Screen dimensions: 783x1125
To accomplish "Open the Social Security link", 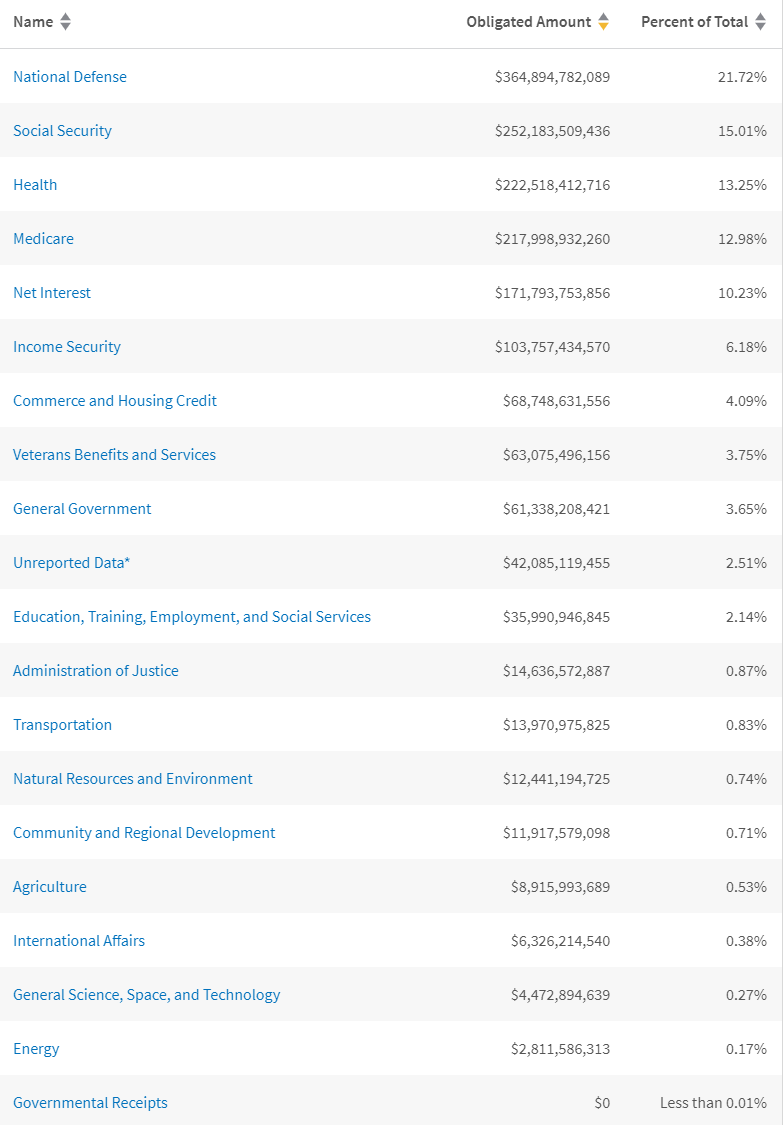I will 62,131.
